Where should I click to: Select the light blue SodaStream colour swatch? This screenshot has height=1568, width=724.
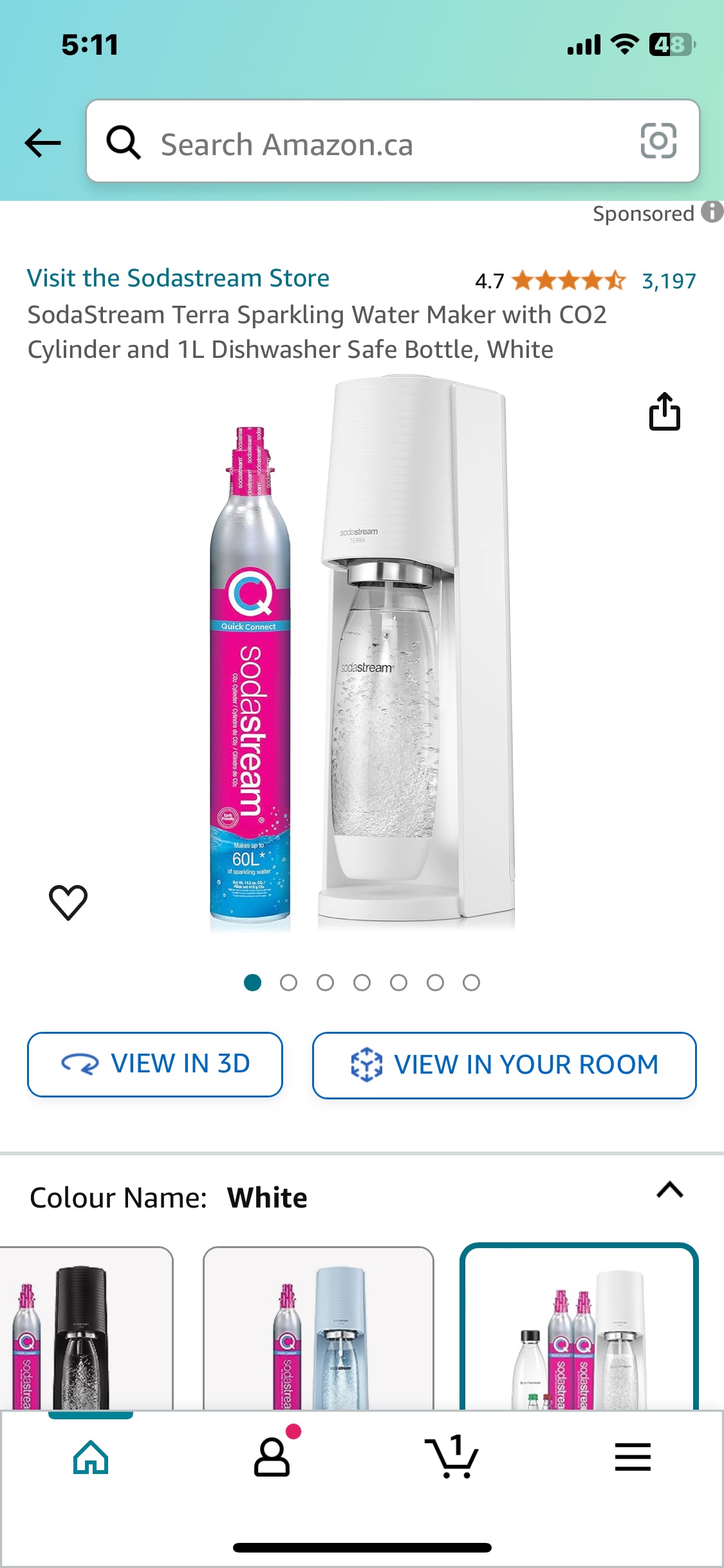[x=319, y=1329]
